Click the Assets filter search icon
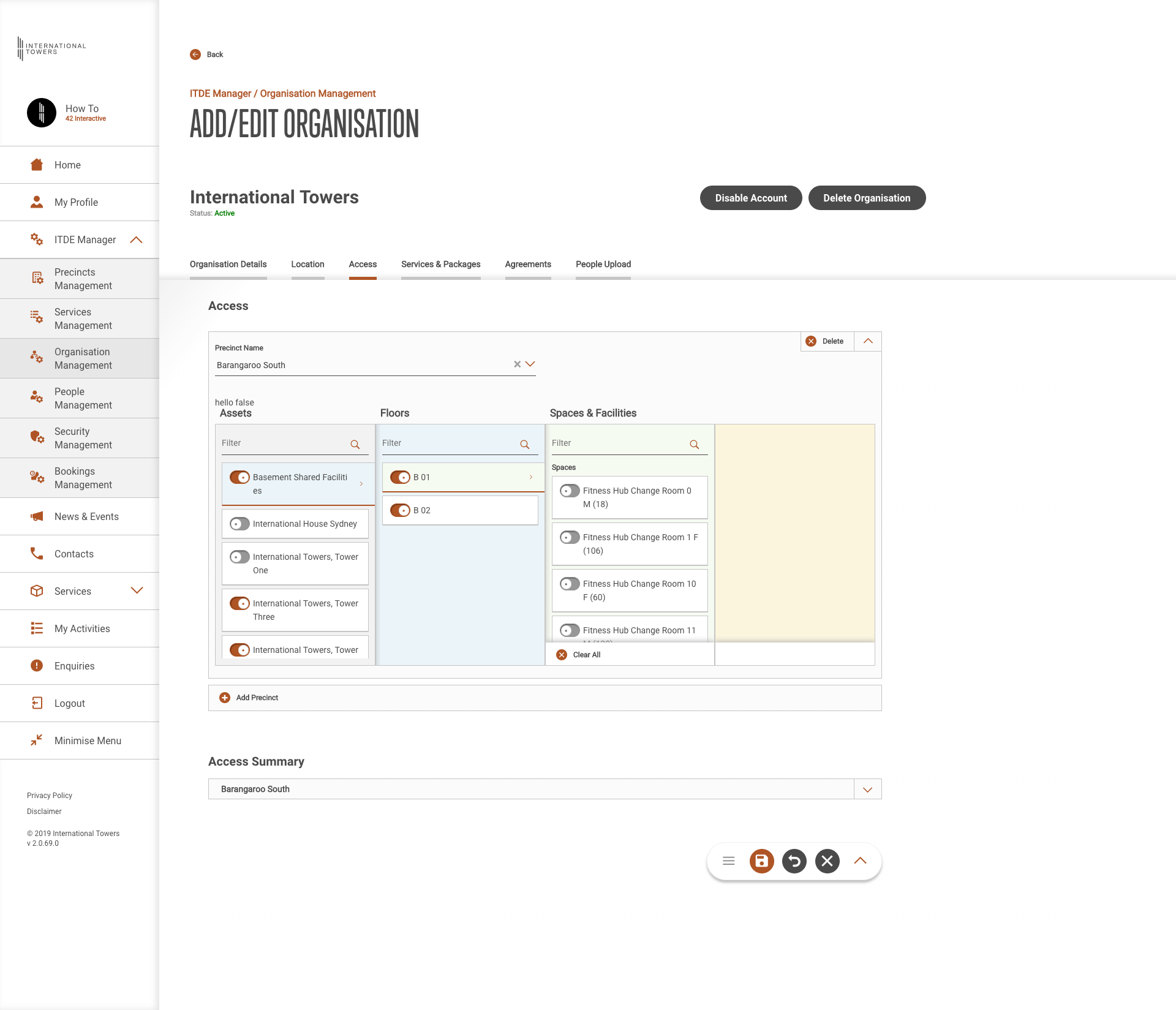Screen dimensions: 1176x1010 click(x=355, y=445)
